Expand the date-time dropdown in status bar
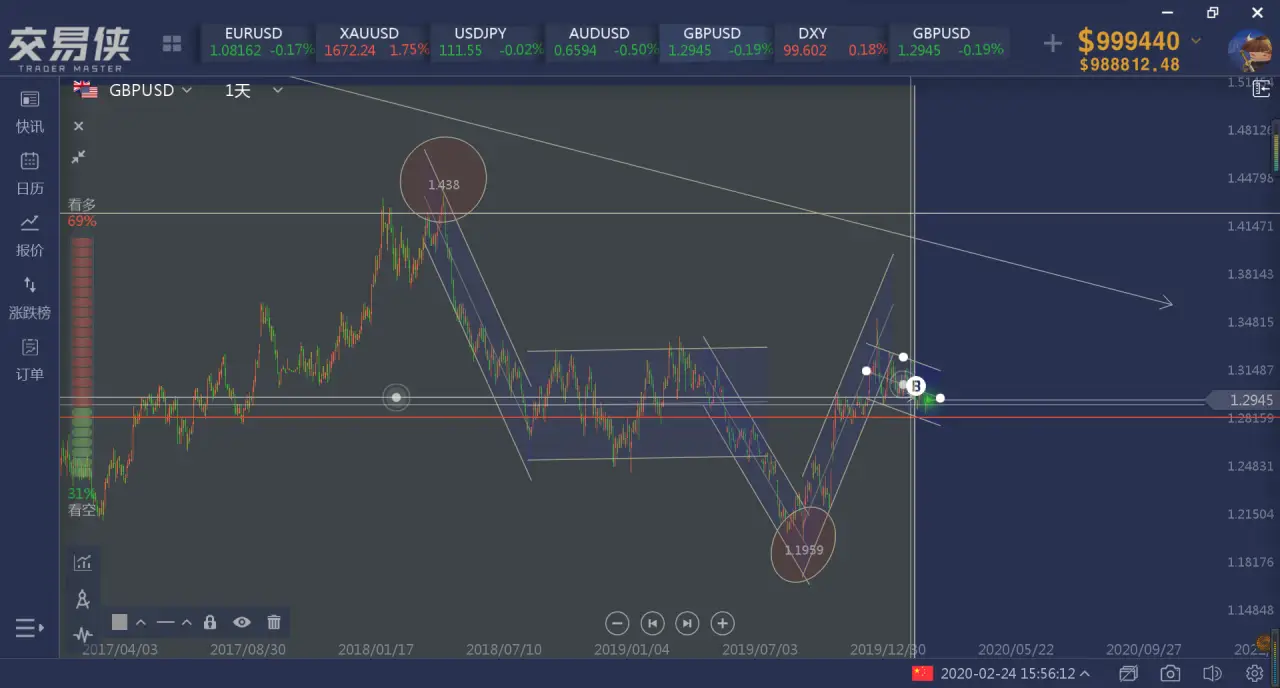This screenshot has width=1280, height=688. pyautogui.click(x=1086, y=674)
